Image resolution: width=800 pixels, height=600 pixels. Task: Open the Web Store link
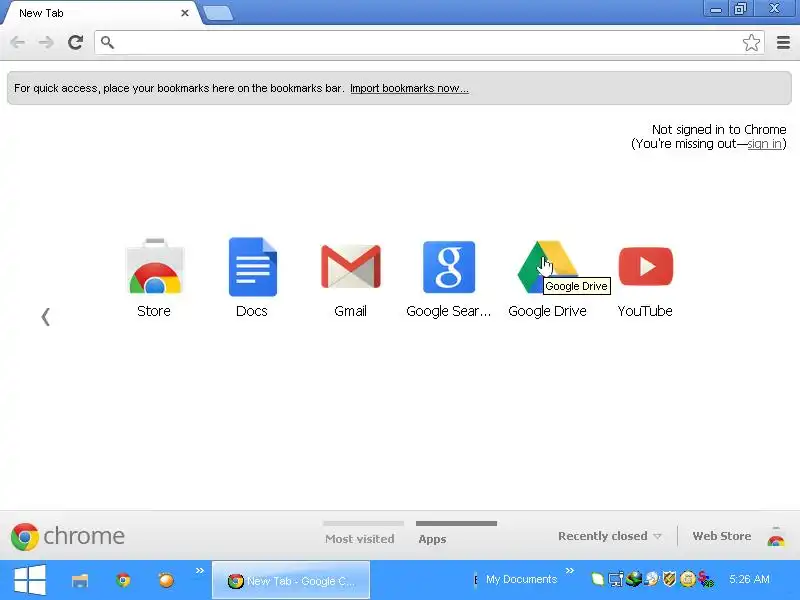tap(721, 536)
